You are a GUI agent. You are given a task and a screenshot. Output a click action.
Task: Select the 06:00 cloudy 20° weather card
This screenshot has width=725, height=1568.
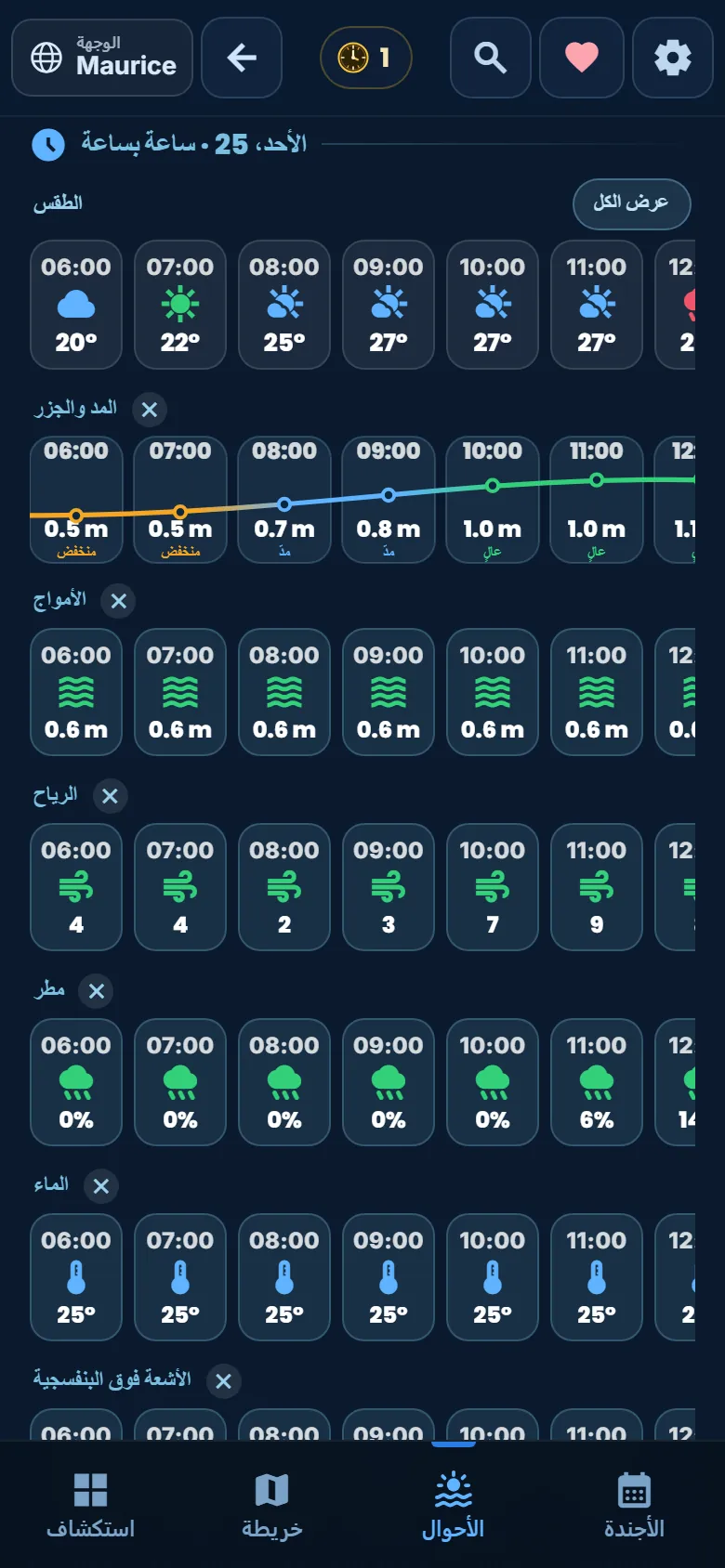(x=76, y=305)
